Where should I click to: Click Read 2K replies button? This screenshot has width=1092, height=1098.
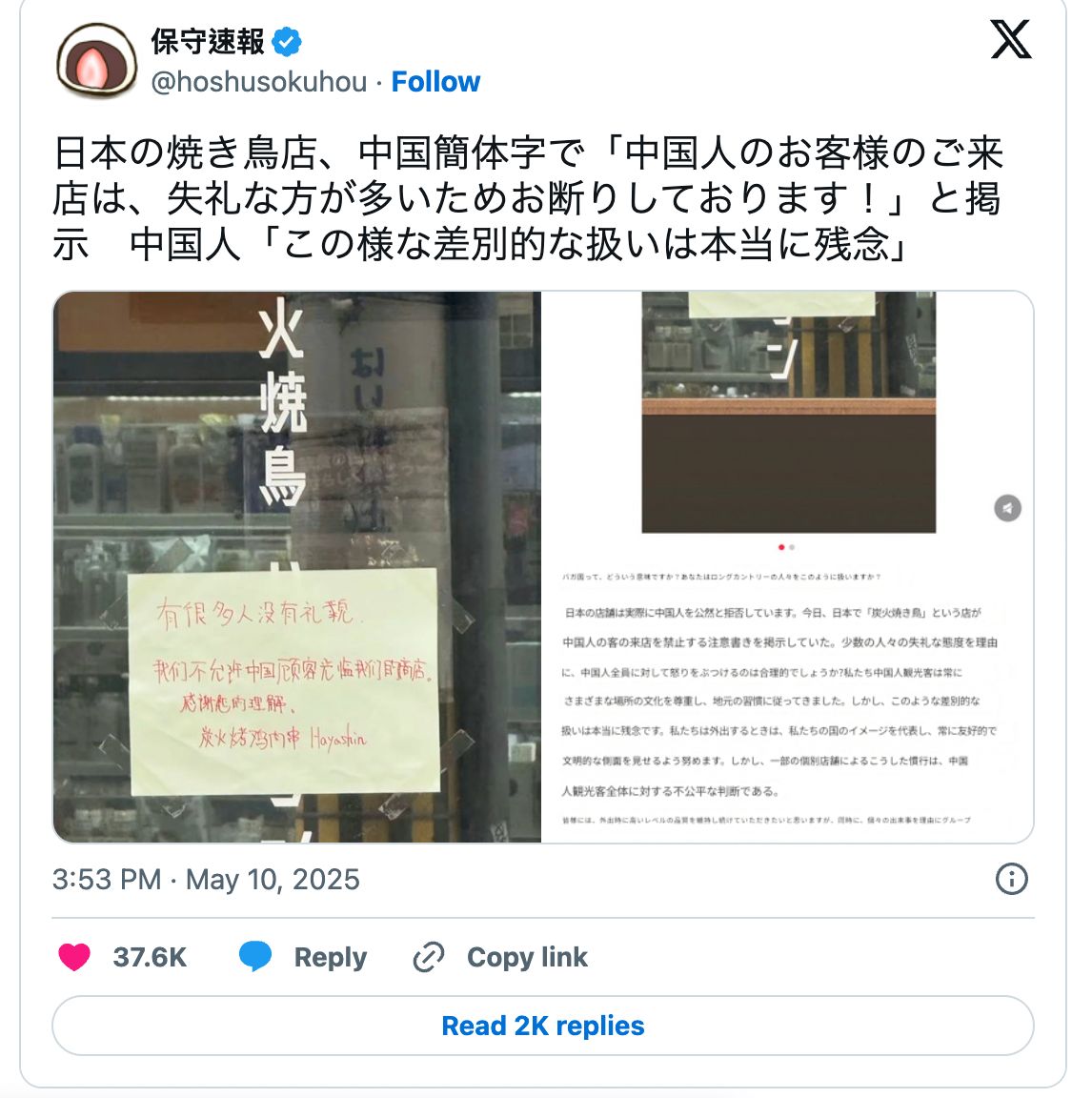point(543,1026)
